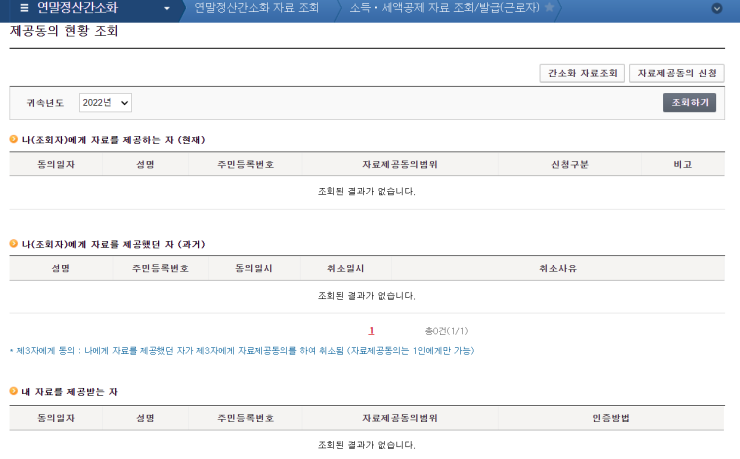740x459 pixels.
Task: Select the 연말정산간소화 자료 조회 breadcrumb
Action: tap(256, 8)
